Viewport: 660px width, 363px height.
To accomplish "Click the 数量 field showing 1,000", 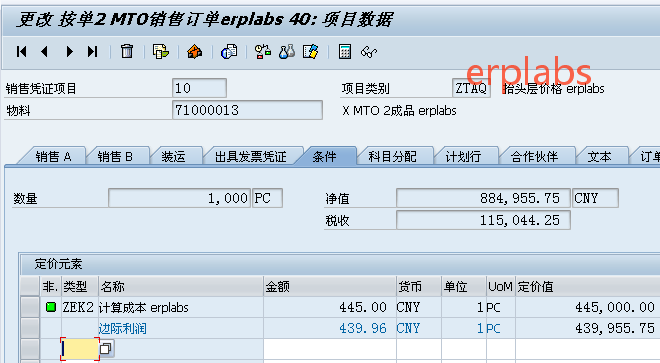I will click(x=179, y=198).
